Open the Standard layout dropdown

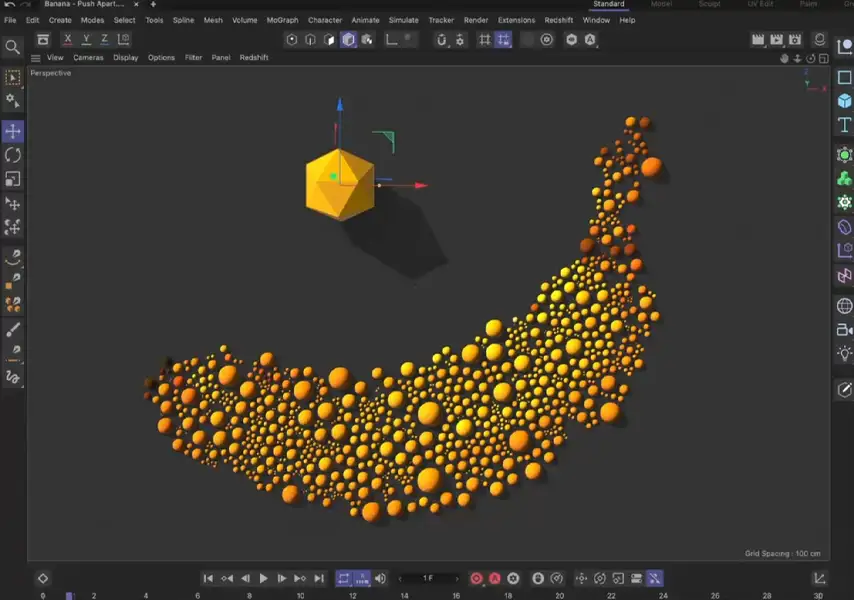pyautogui.click(x=609, y=4)
